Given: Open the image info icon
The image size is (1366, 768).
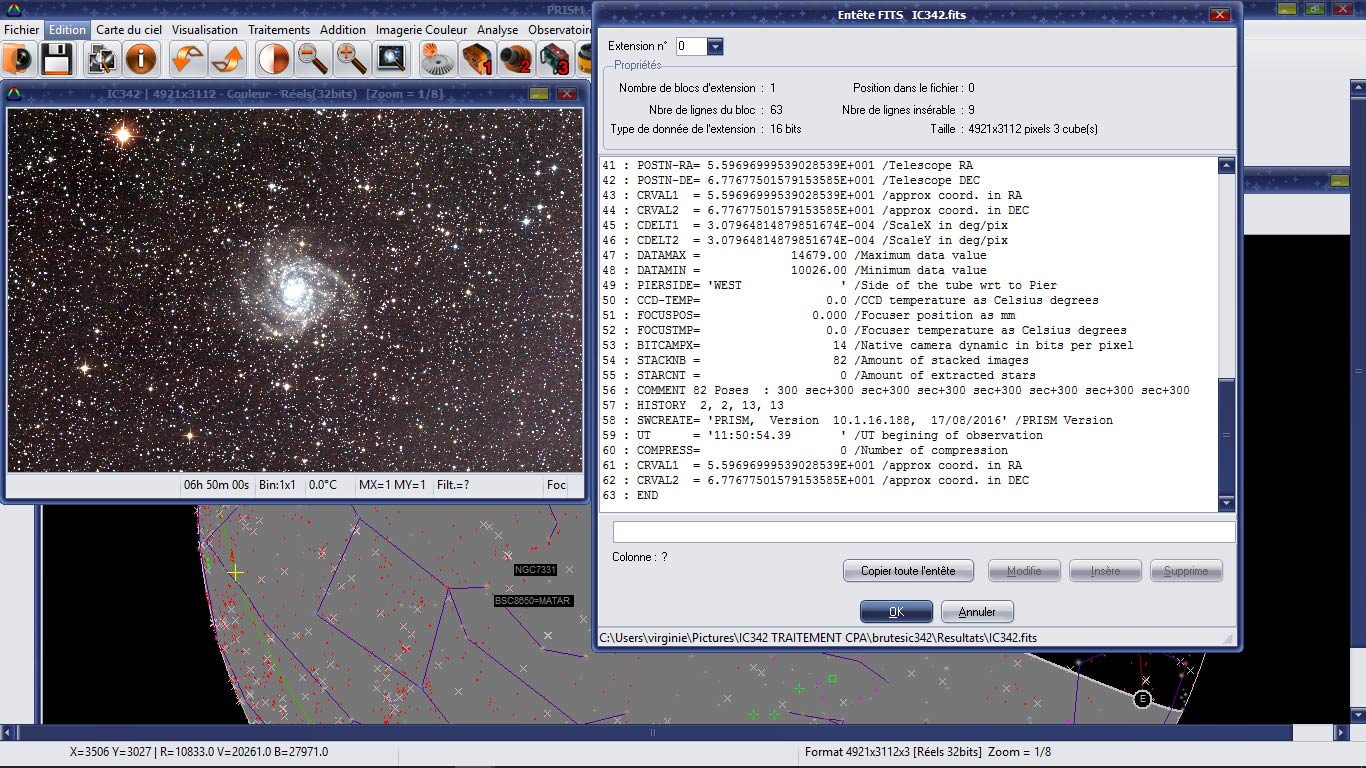Looking at the screenshot, I should click(141, 59).
